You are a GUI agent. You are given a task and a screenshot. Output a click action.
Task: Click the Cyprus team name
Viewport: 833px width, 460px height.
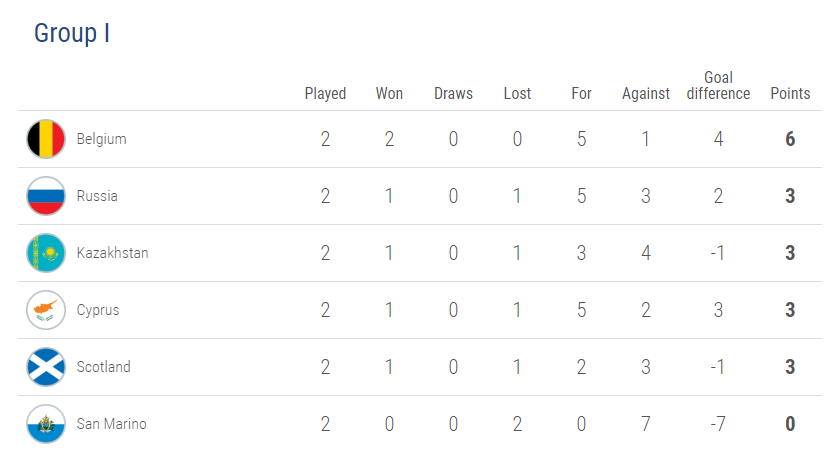click(x=98, y=310)
